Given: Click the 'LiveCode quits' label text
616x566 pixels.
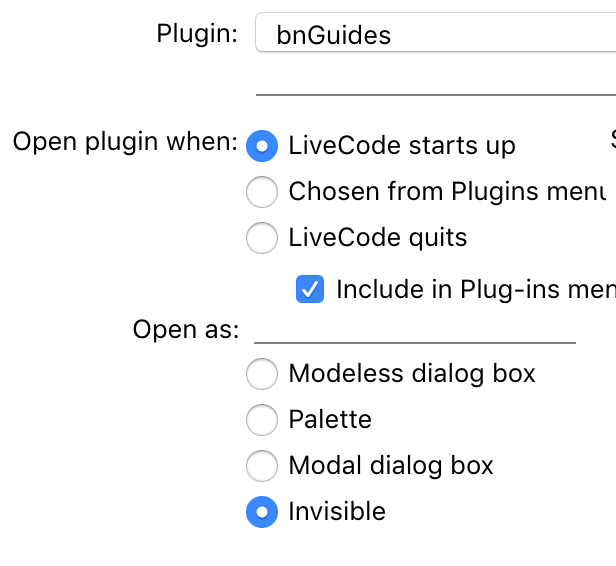Looking at the screenshot, I should point(377,238).
